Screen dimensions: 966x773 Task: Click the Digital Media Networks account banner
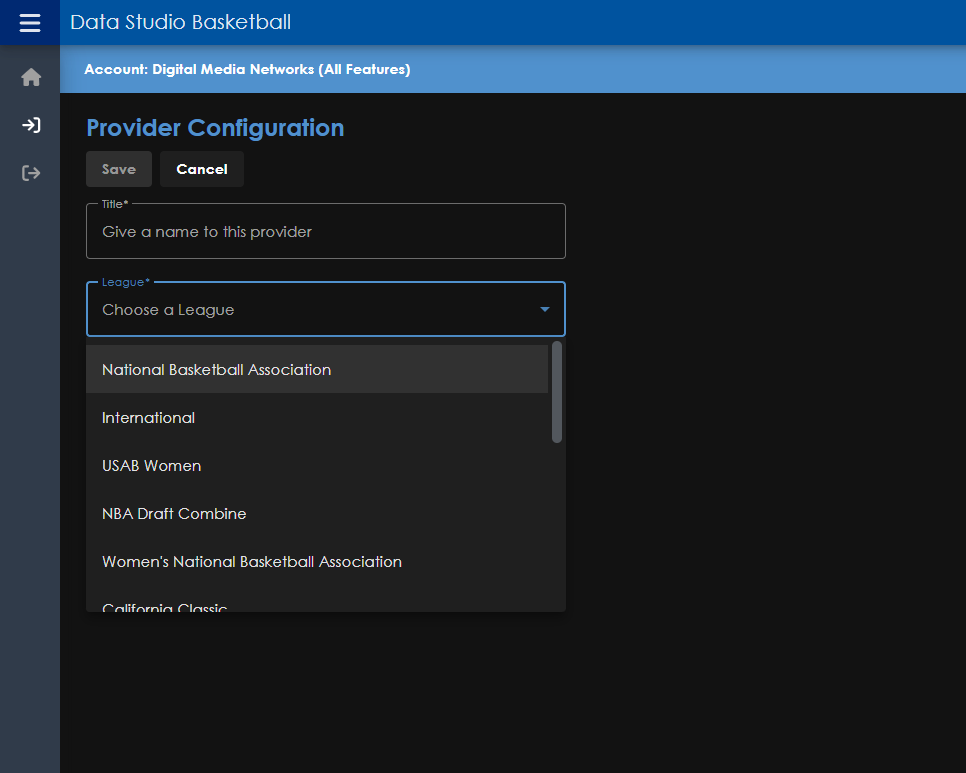pyautogui.click(x=247, y=69)
